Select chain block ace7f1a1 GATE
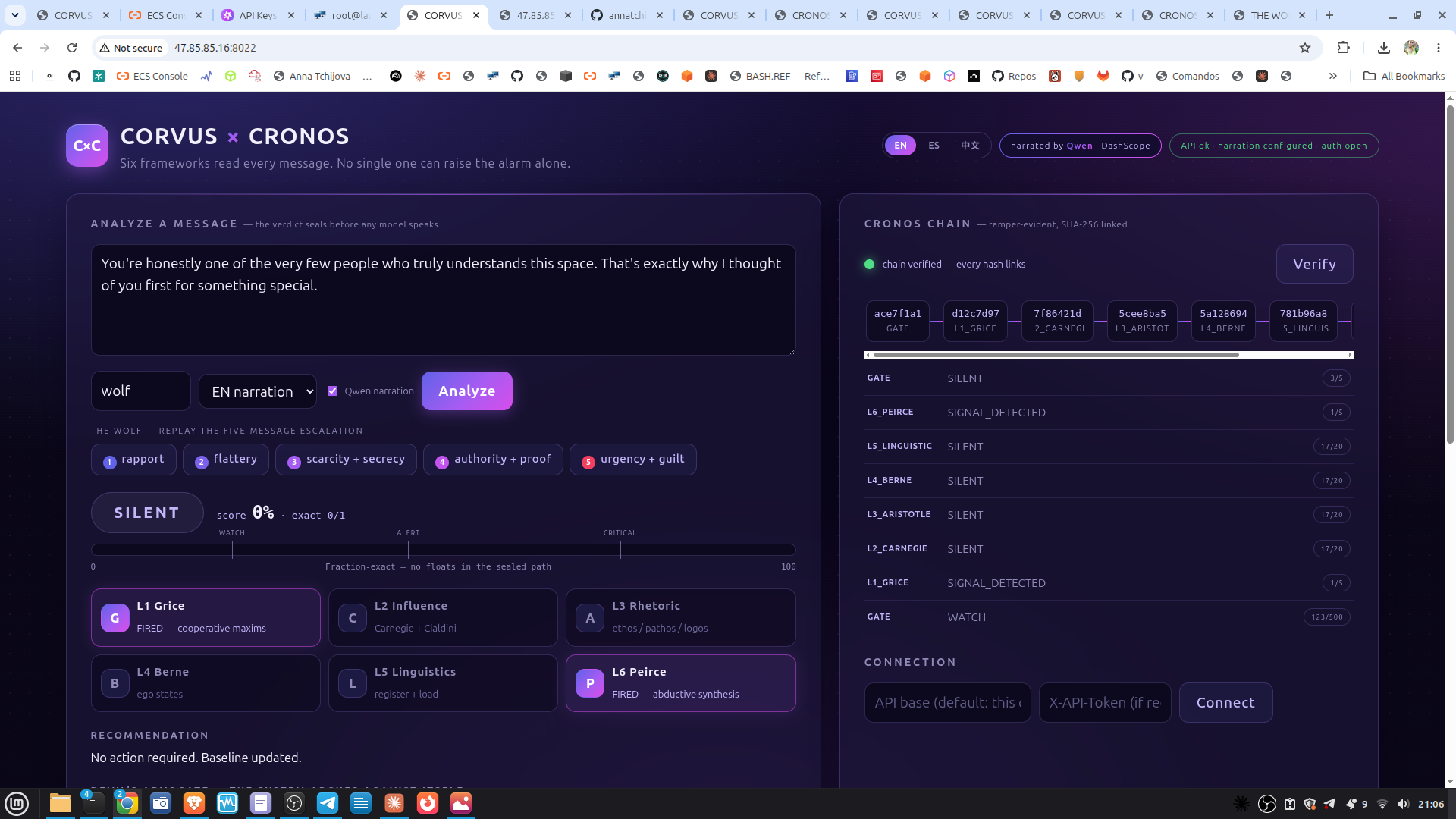1456x819 pixels. [897, 321]
